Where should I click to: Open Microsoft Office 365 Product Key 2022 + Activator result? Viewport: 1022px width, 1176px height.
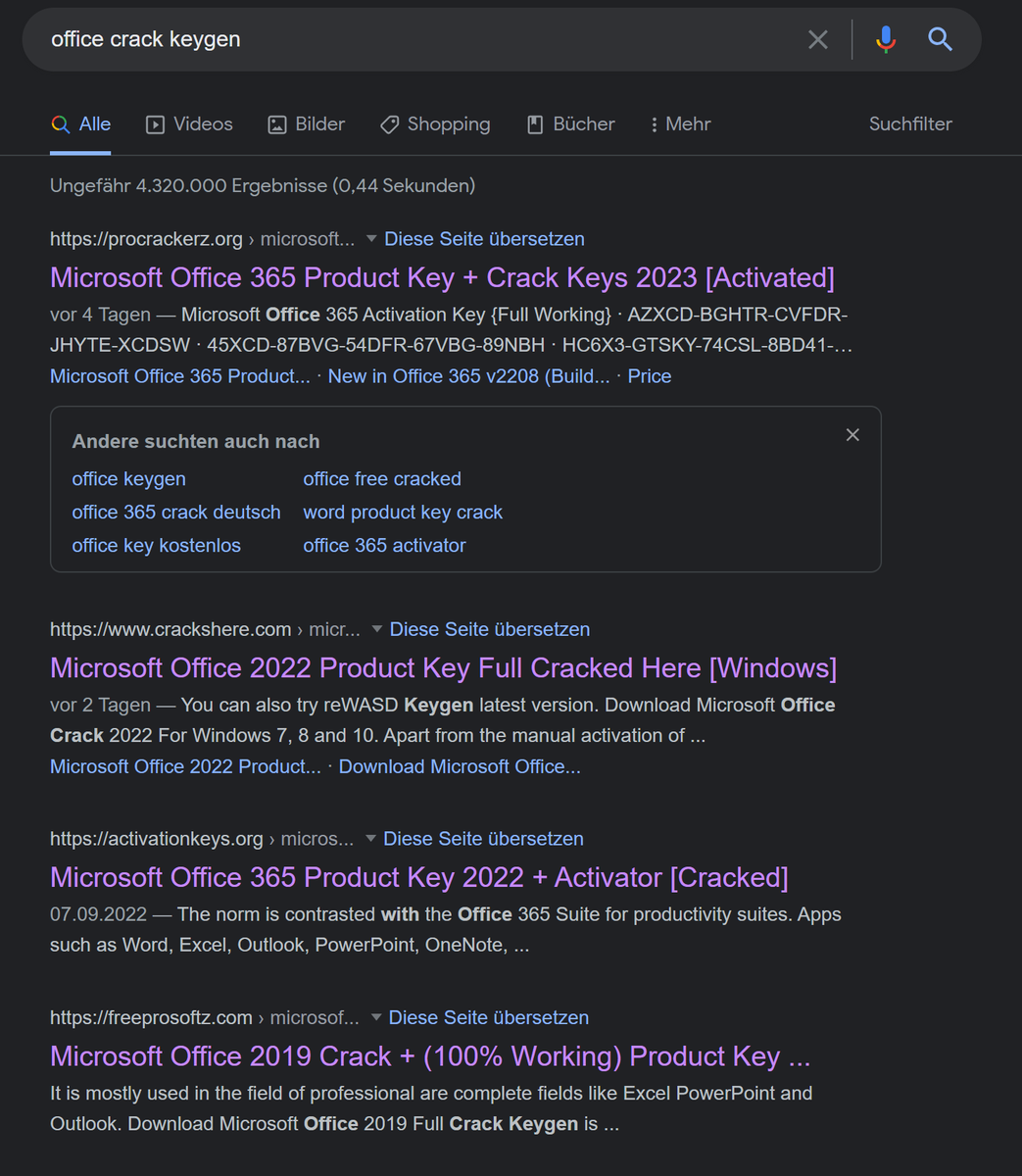click(x=419, y=877)
